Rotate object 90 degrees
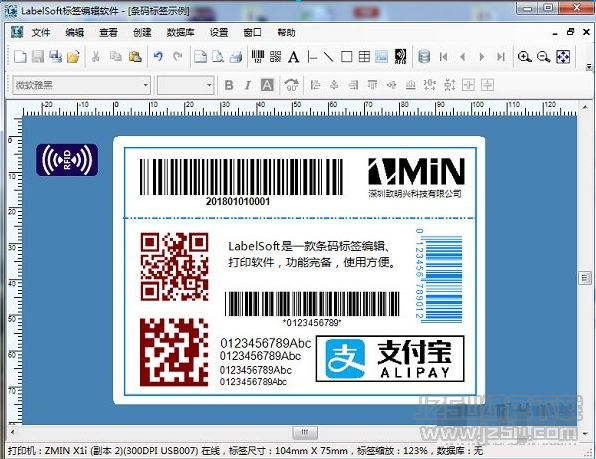Image resolution: width=596 pixels, height=459 pixels. 292,85
